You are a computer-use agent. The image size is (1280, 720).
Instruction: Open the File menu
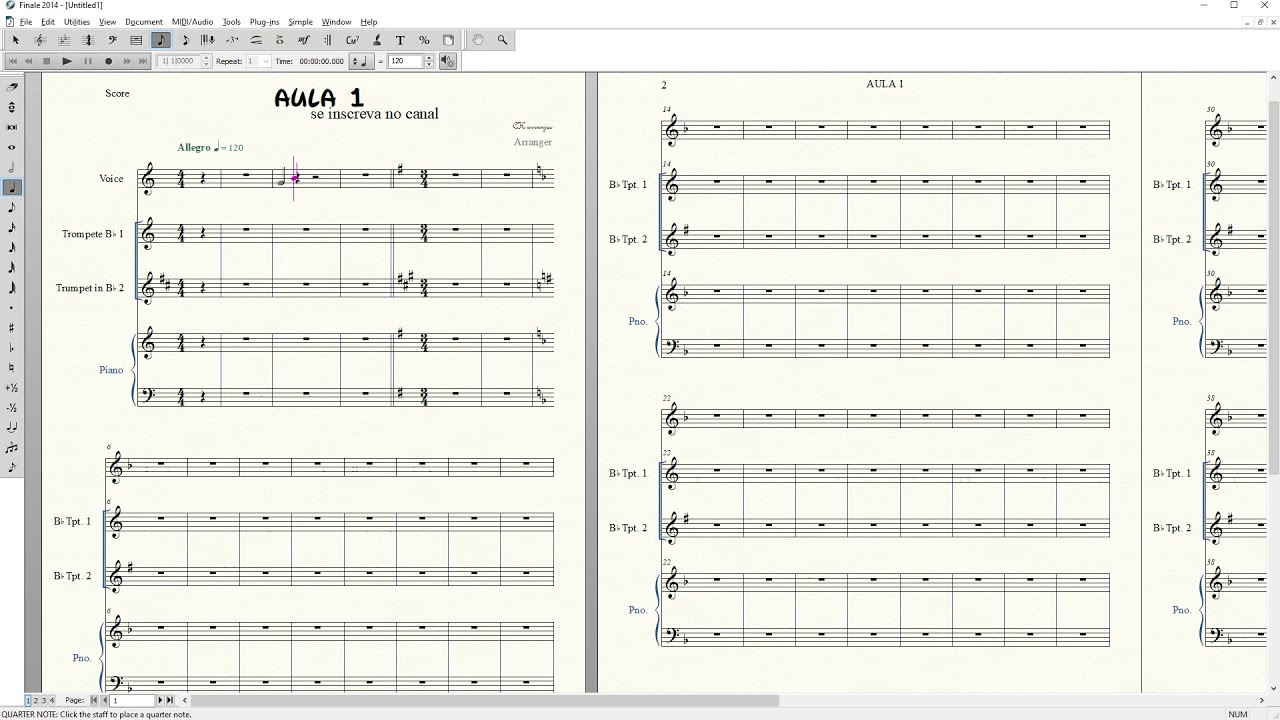point(25,22)
